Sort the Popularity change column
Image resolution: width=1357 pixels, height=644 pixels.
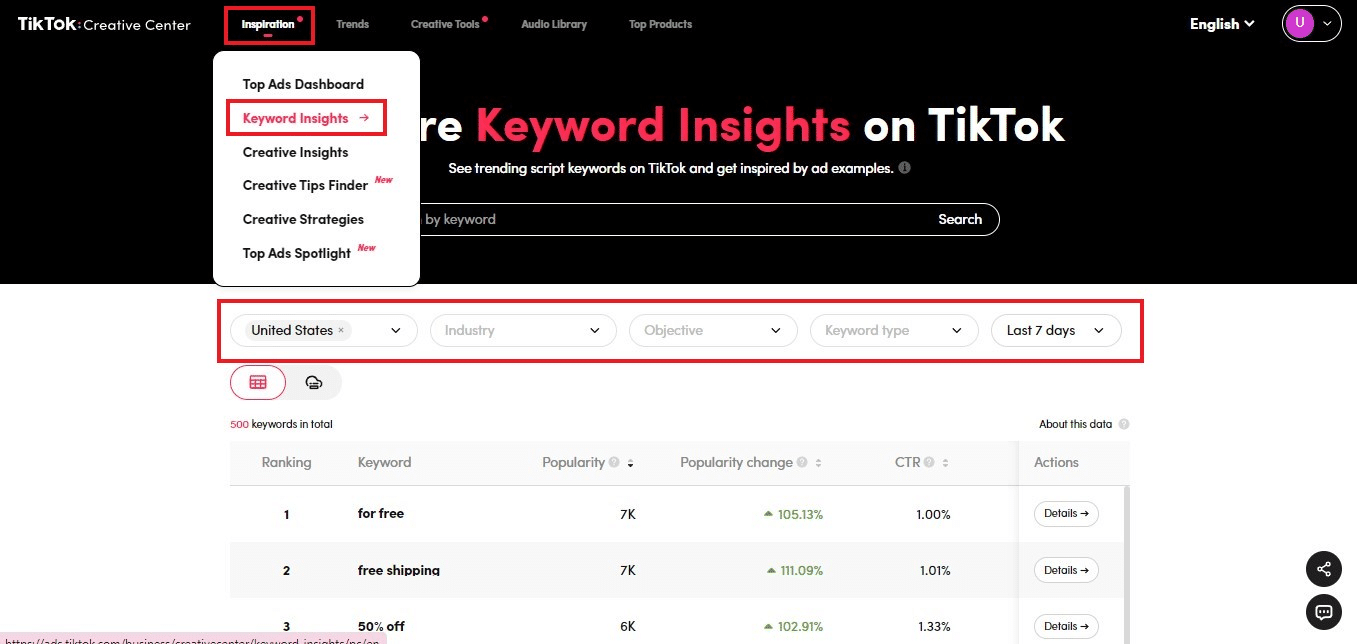pos(818,463)
